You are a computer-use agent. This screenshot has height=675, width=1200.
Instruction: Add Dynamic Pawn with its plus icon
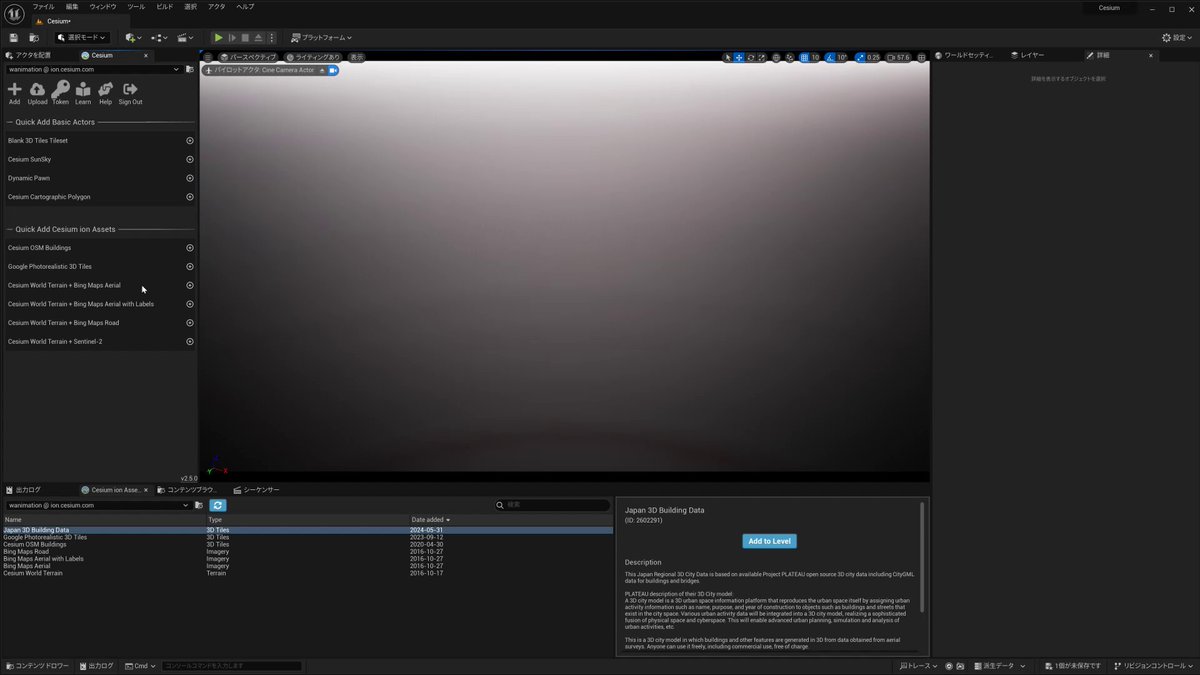(x=190, y=178)
